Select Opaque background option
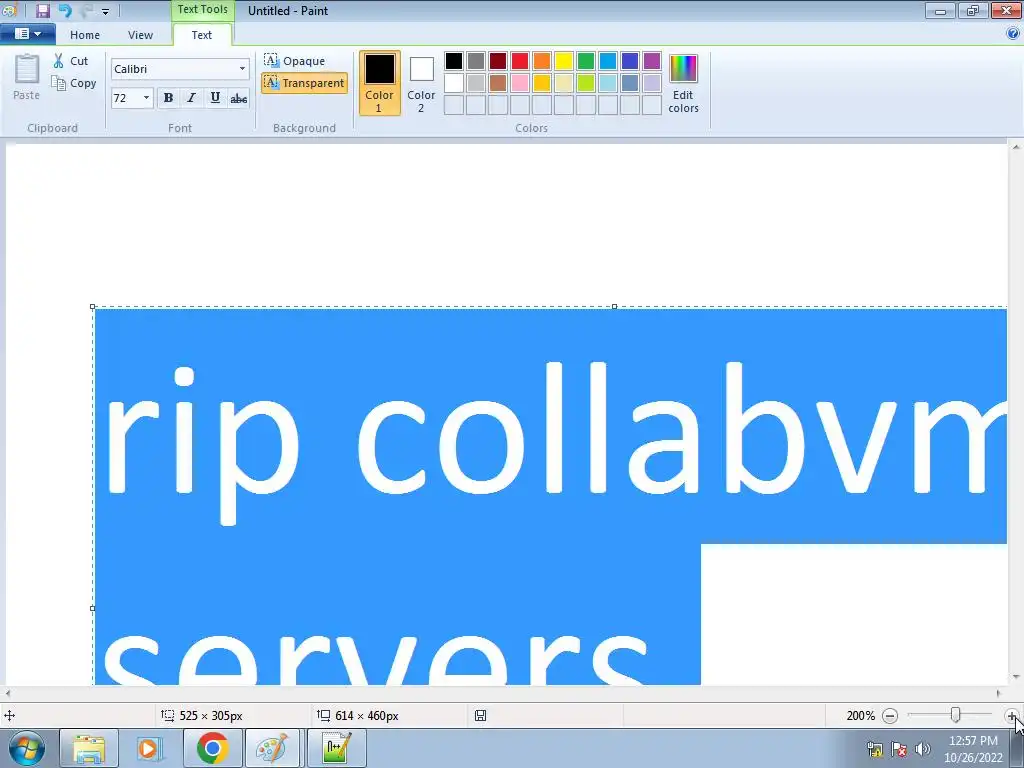1024x768 pixels. click(x=295, y=61)
